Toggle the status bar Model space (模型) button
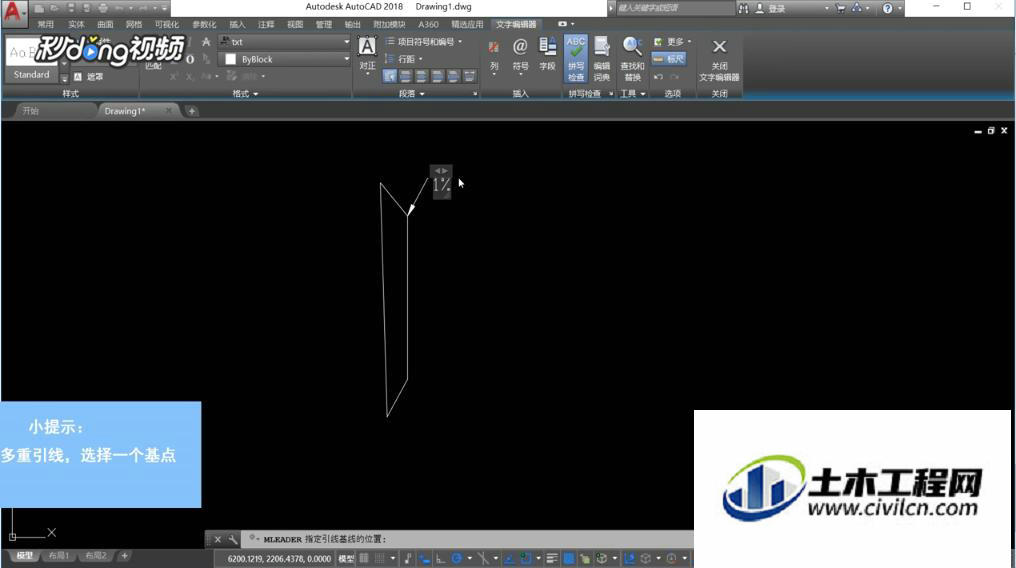The image size is (1016, 568). coord(346,558)
